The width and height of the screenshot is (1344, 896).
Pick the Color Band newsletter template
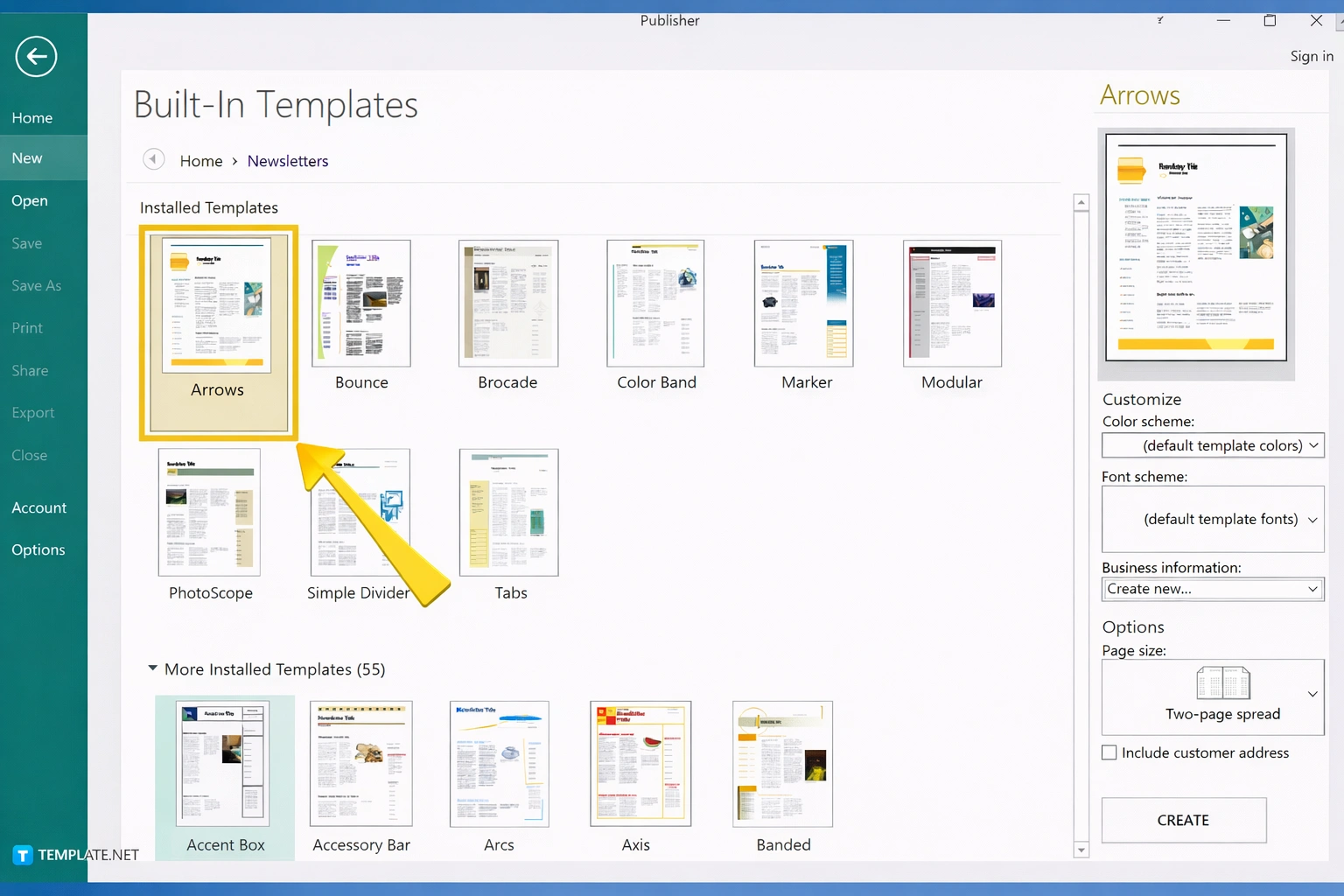click(x=655, y=304)
